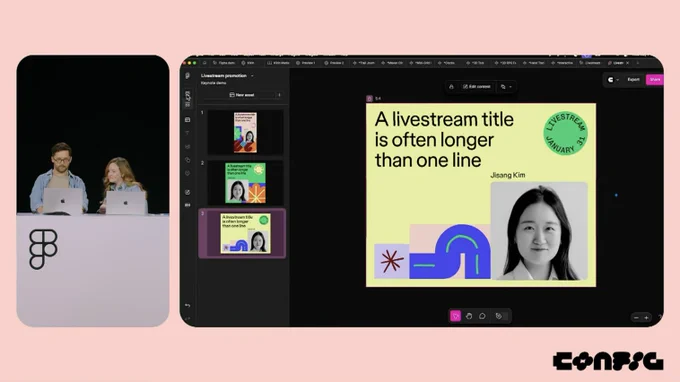Image resolution: width=680 pixels, height=382 pixels.
Task: Click the Export button
Action: [x=634, y=80]
